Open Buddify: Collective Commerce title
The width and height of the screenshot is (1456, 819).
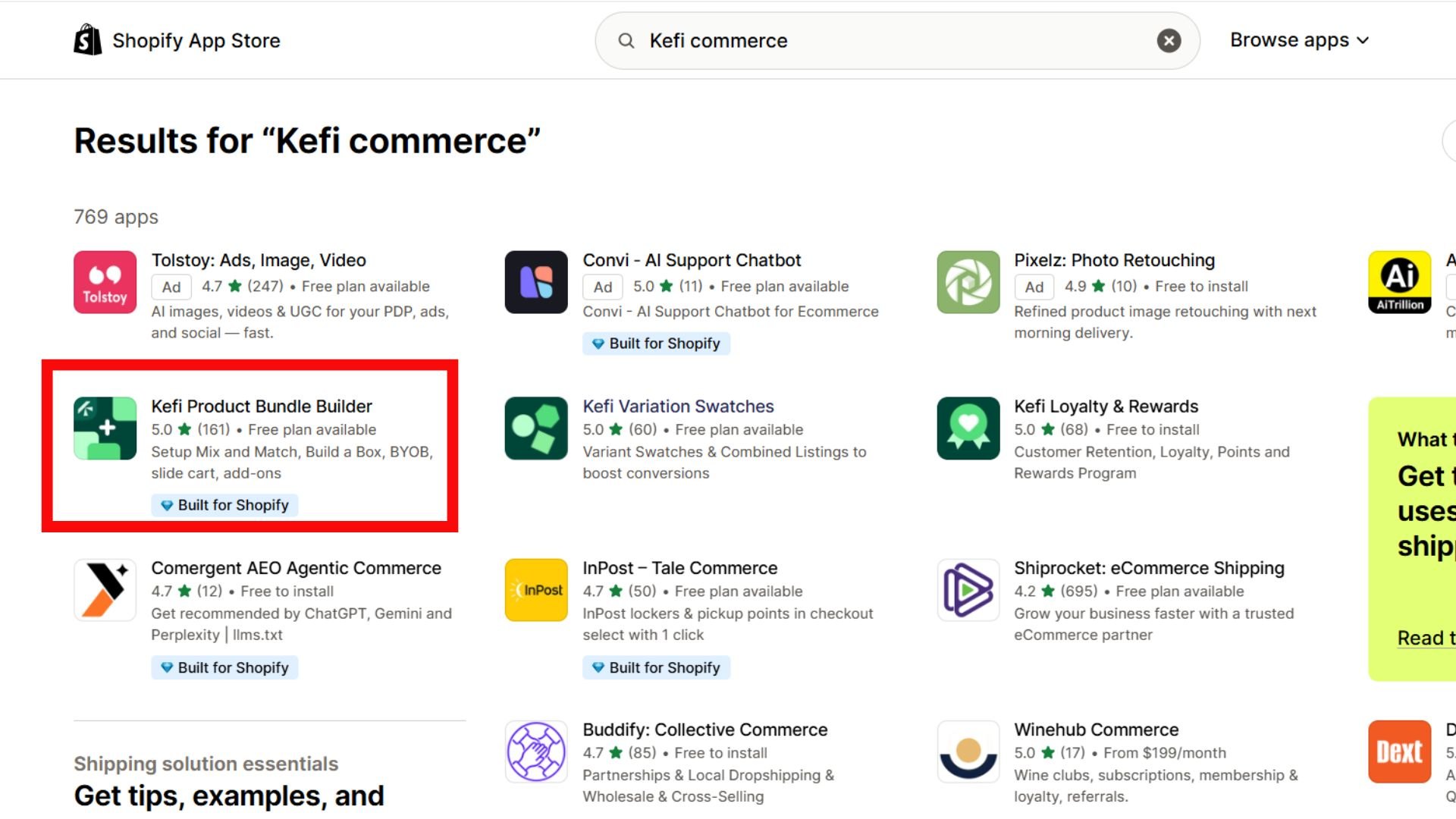pos(704,730)
